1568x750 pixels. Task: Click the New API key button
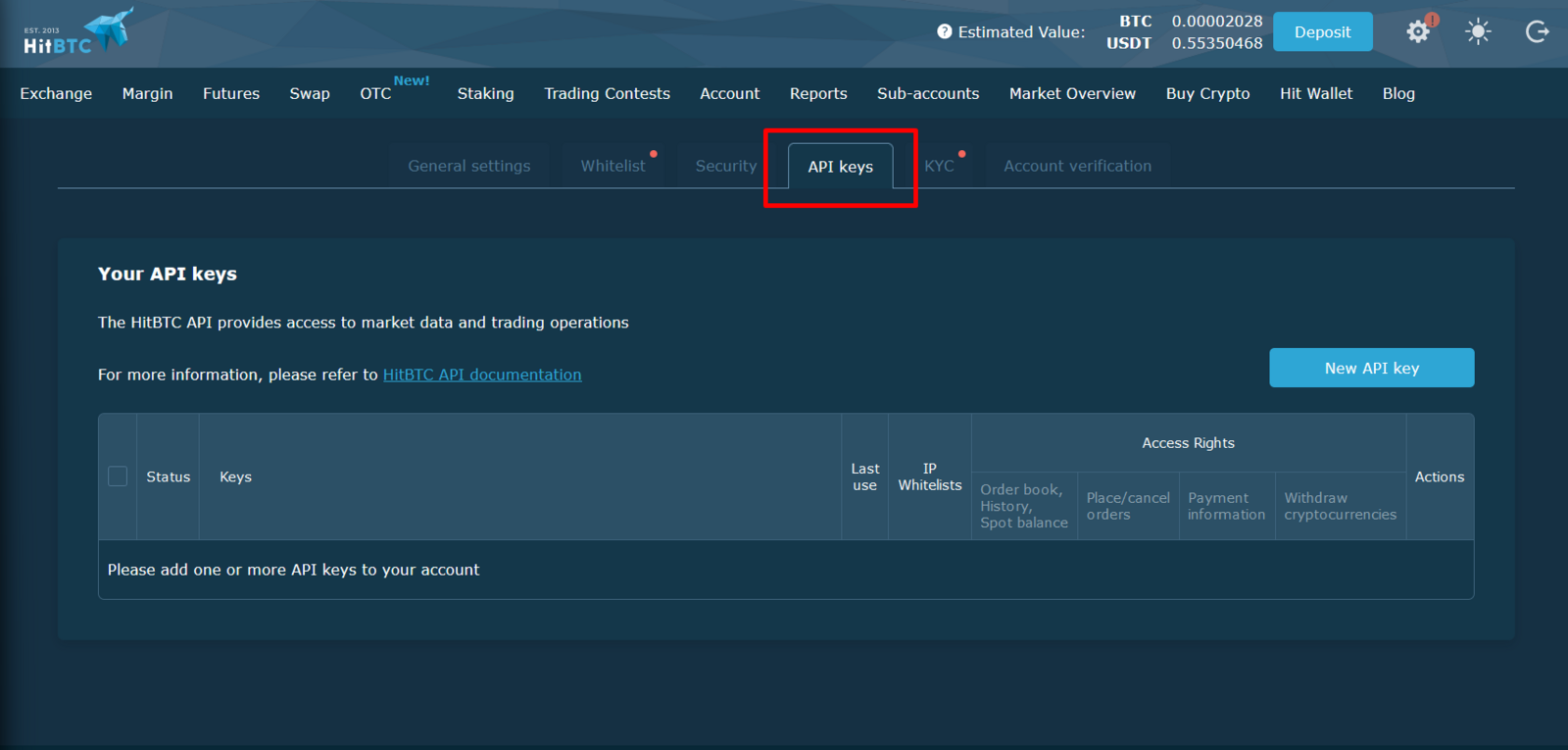pos(1371,368)
